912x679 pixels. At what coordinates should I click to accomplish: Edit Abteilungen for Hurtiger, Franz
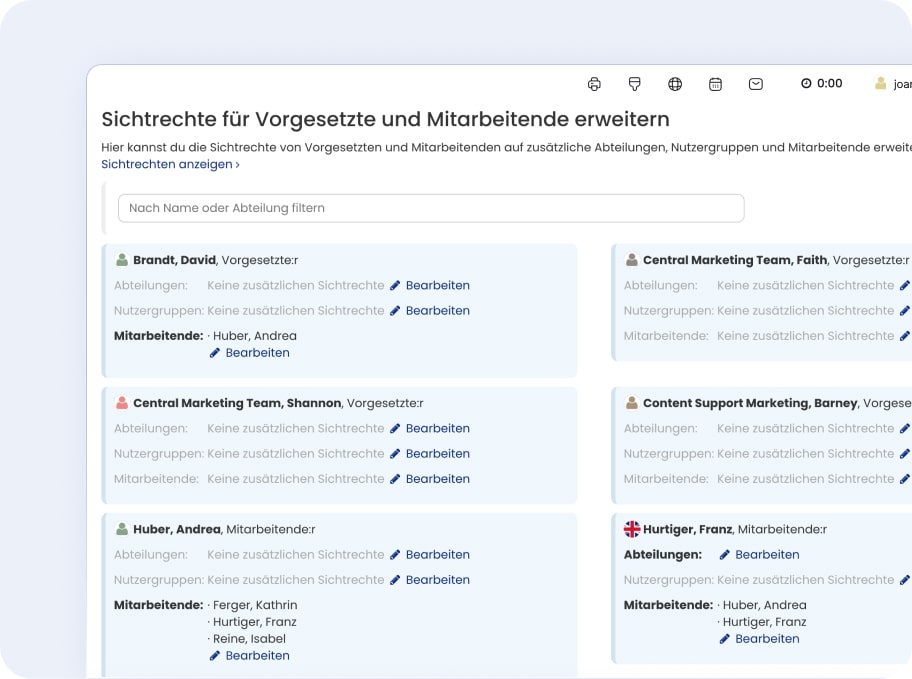click(x=759, y=555)
